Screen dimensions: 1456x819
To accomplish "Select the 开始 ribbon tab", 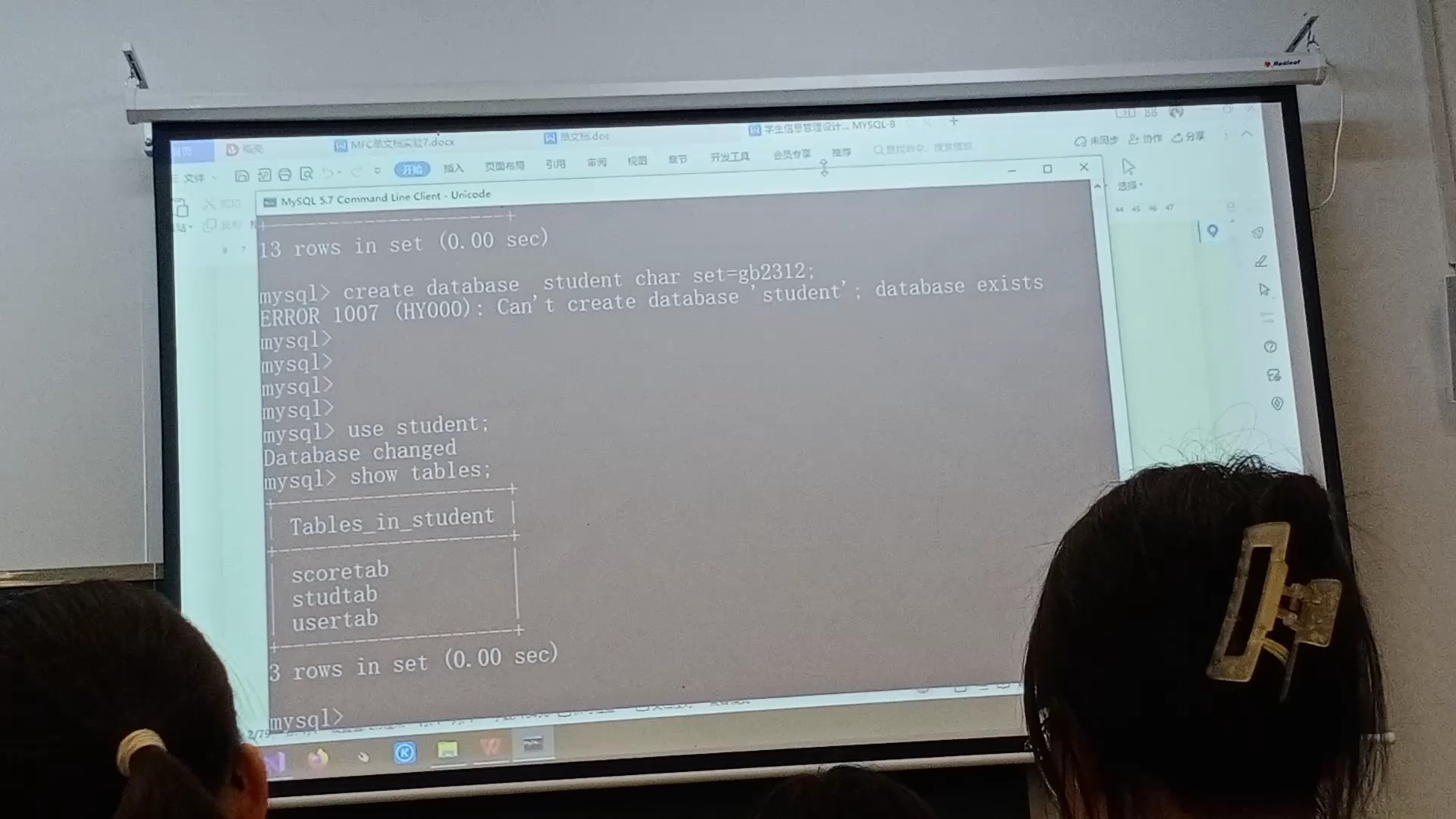I will [x=411, y=168].
